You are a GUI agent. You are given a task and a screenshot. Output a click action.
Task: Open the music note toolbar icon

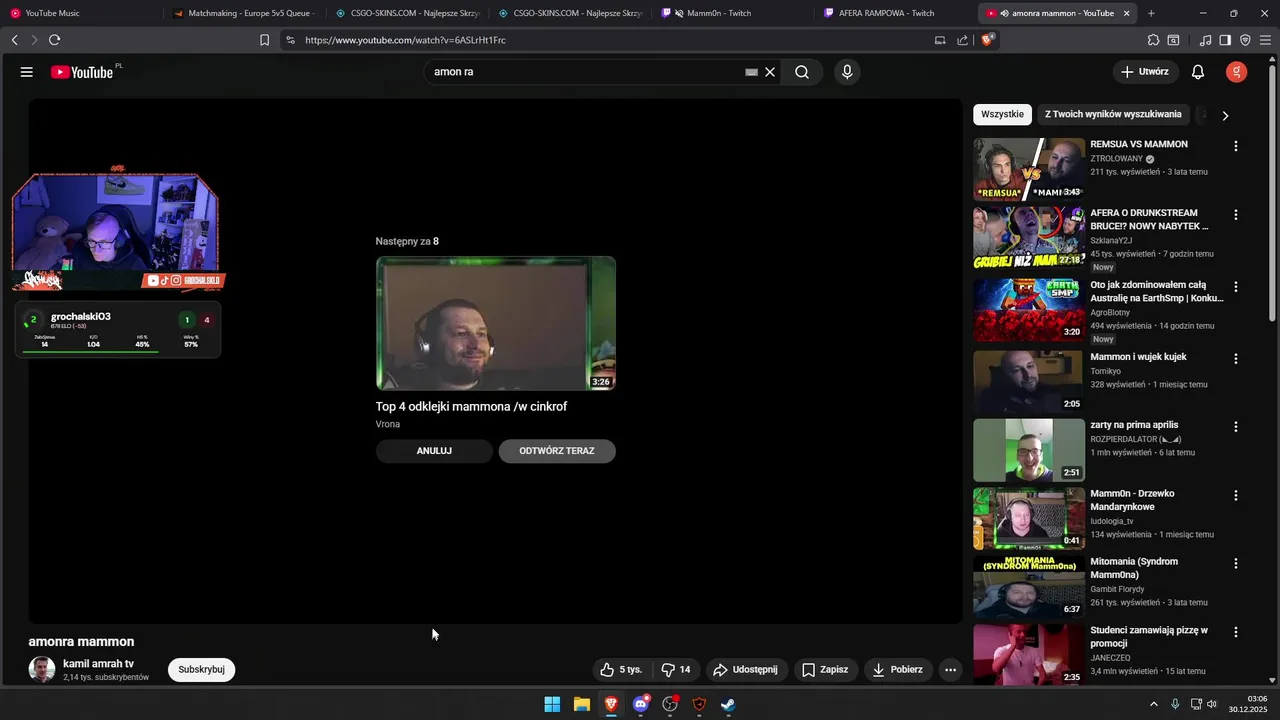(1205, 40)
